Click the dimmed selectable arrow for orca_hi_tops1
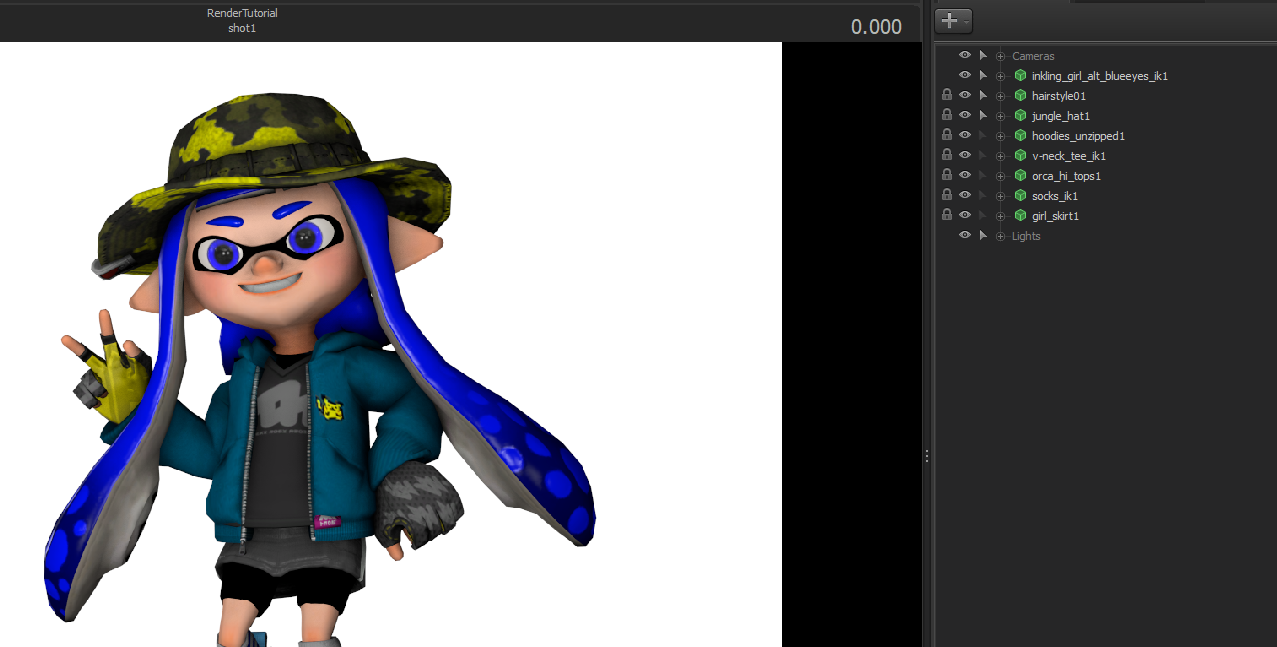This screenshot has width=1277, height=647. 983,175
